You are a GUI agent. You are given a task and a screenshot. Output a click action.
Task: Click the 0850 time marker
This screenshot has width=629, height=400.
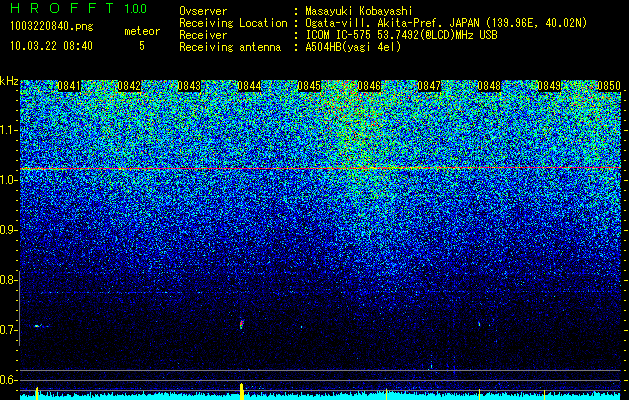609,86
